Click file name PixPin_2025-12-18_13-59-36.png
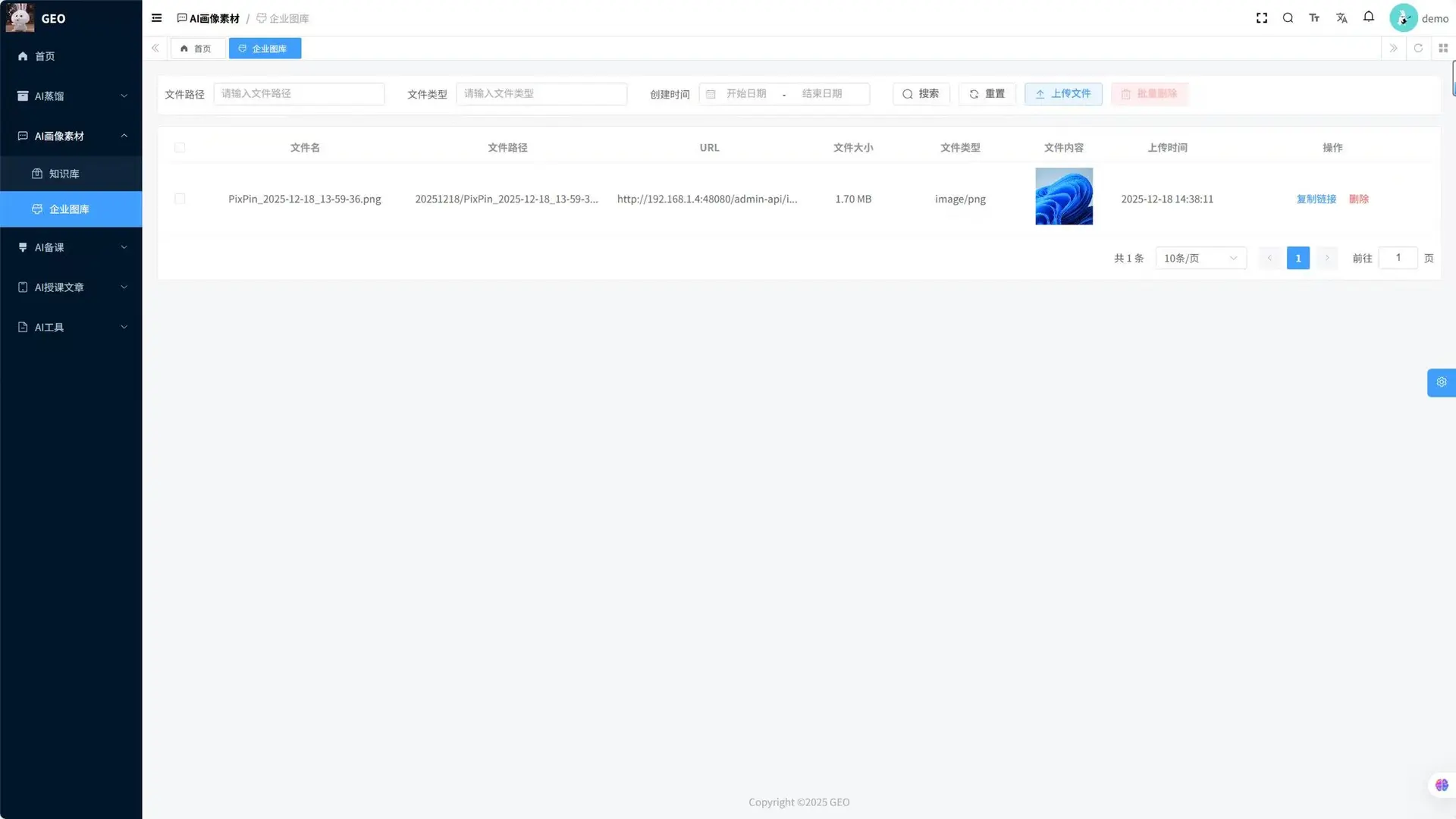This screenshot has height=819, width=1456. [x=305, y=199]
